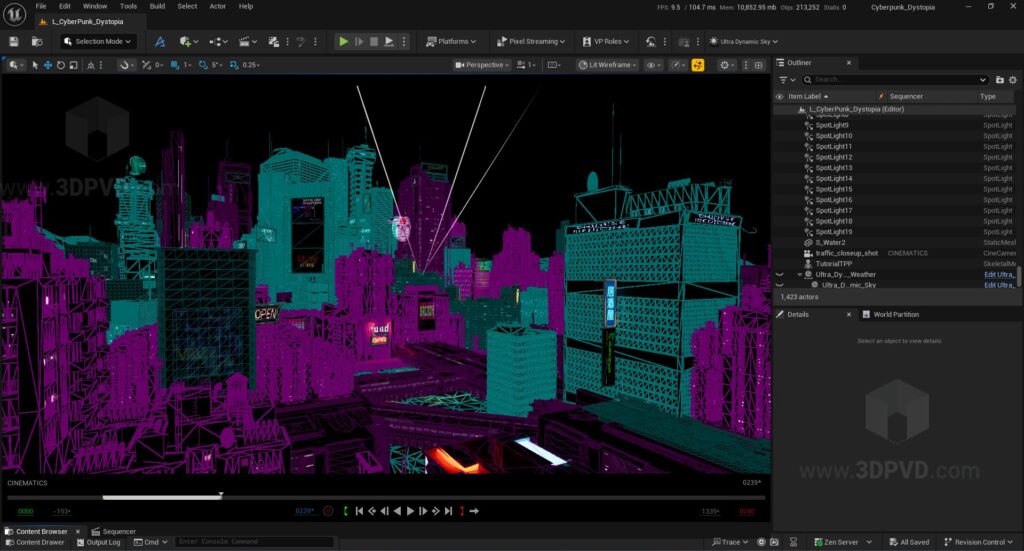Toggle the record button in cinematic transport
The image size is (1024, 551).
coord(328,511)
